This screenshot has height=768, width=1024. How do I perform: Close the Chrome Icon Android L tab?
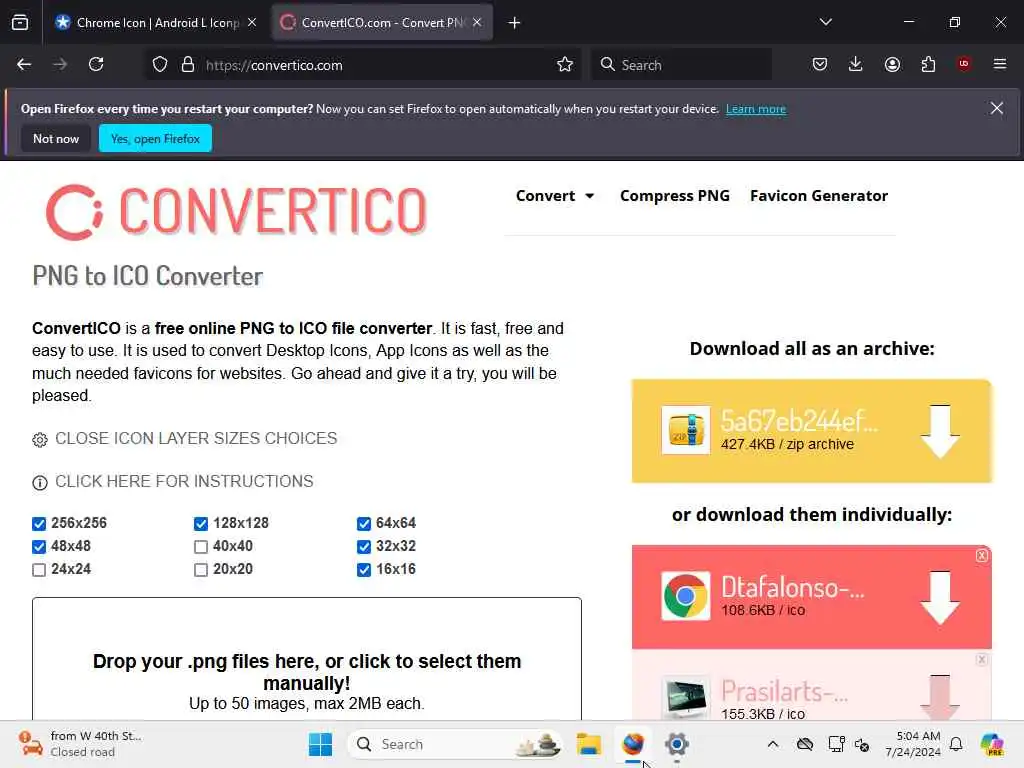point(252,22)
